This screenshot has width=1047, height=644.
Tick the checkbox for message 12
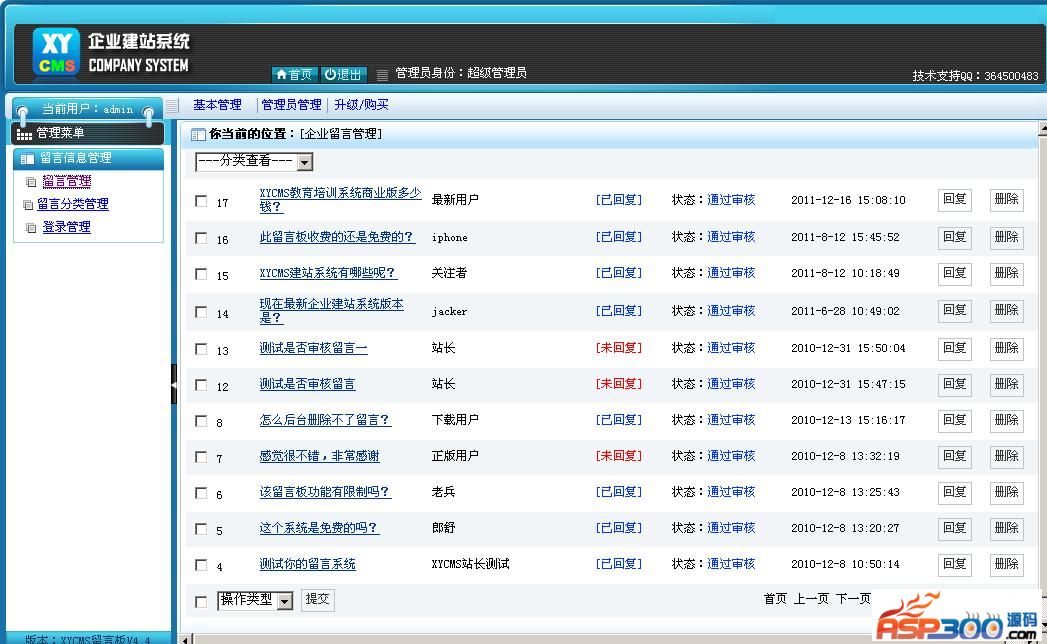coord(201,385)
